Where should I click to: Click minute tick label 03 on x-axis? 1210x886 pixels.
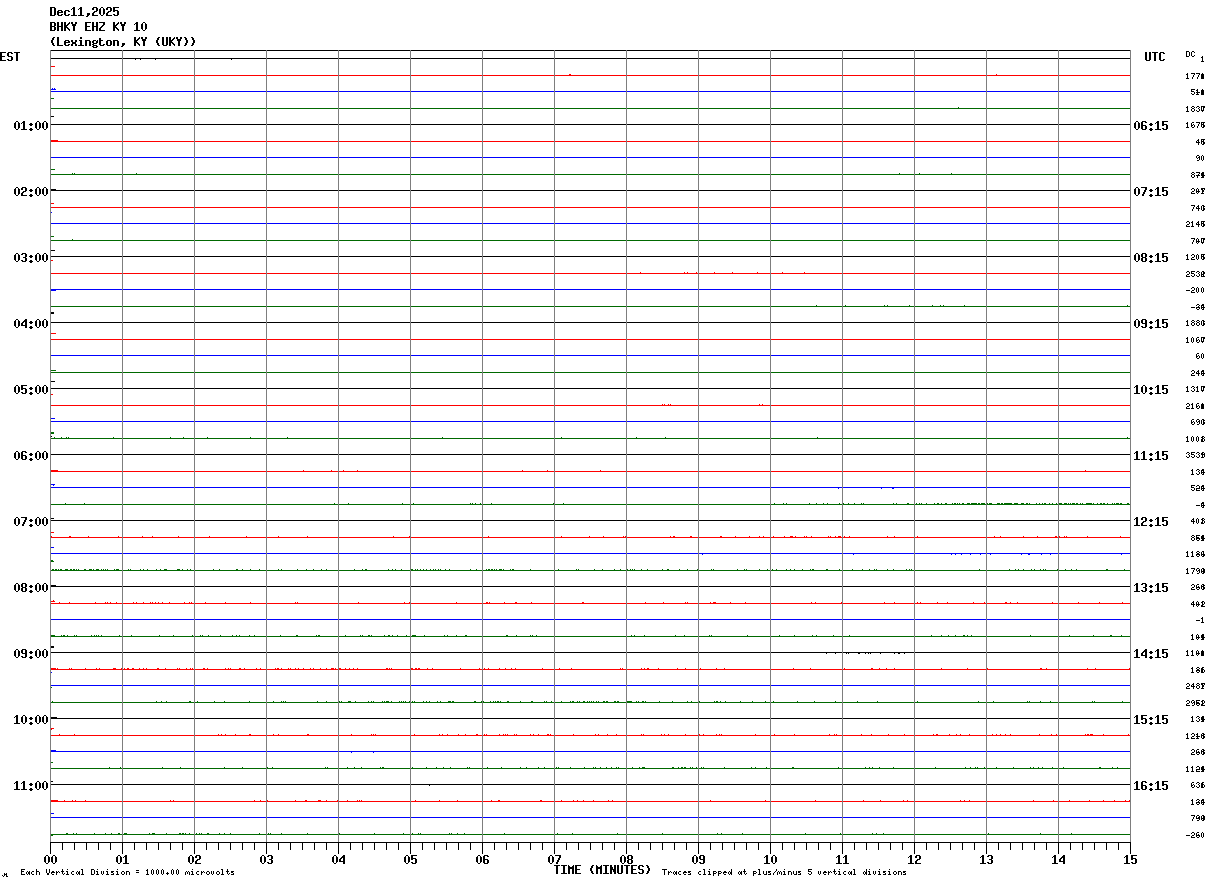pos(266,859)
